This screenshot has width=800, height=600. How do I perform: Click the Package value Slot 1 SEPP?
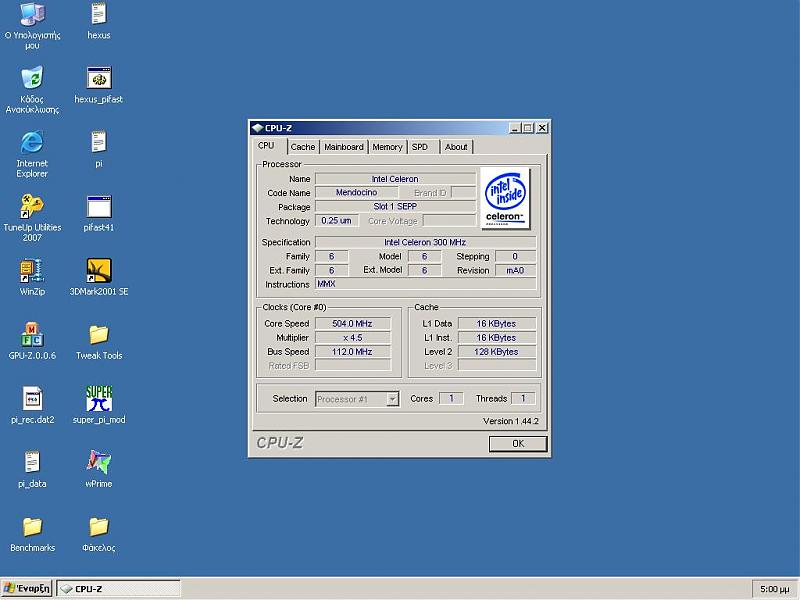[x=395, y=206]
